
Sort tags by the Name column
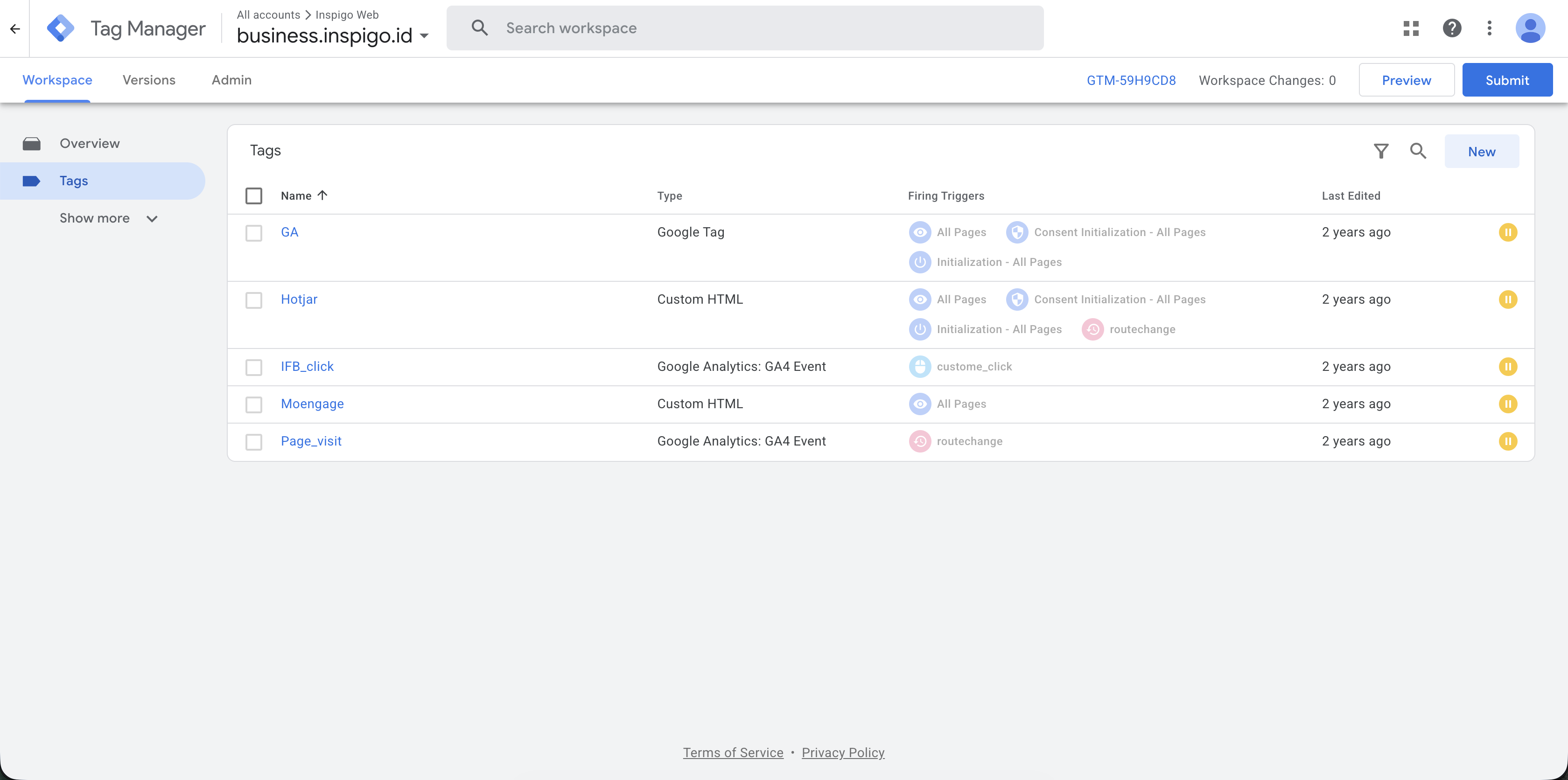pyautogui.click(x=304, y=195)
